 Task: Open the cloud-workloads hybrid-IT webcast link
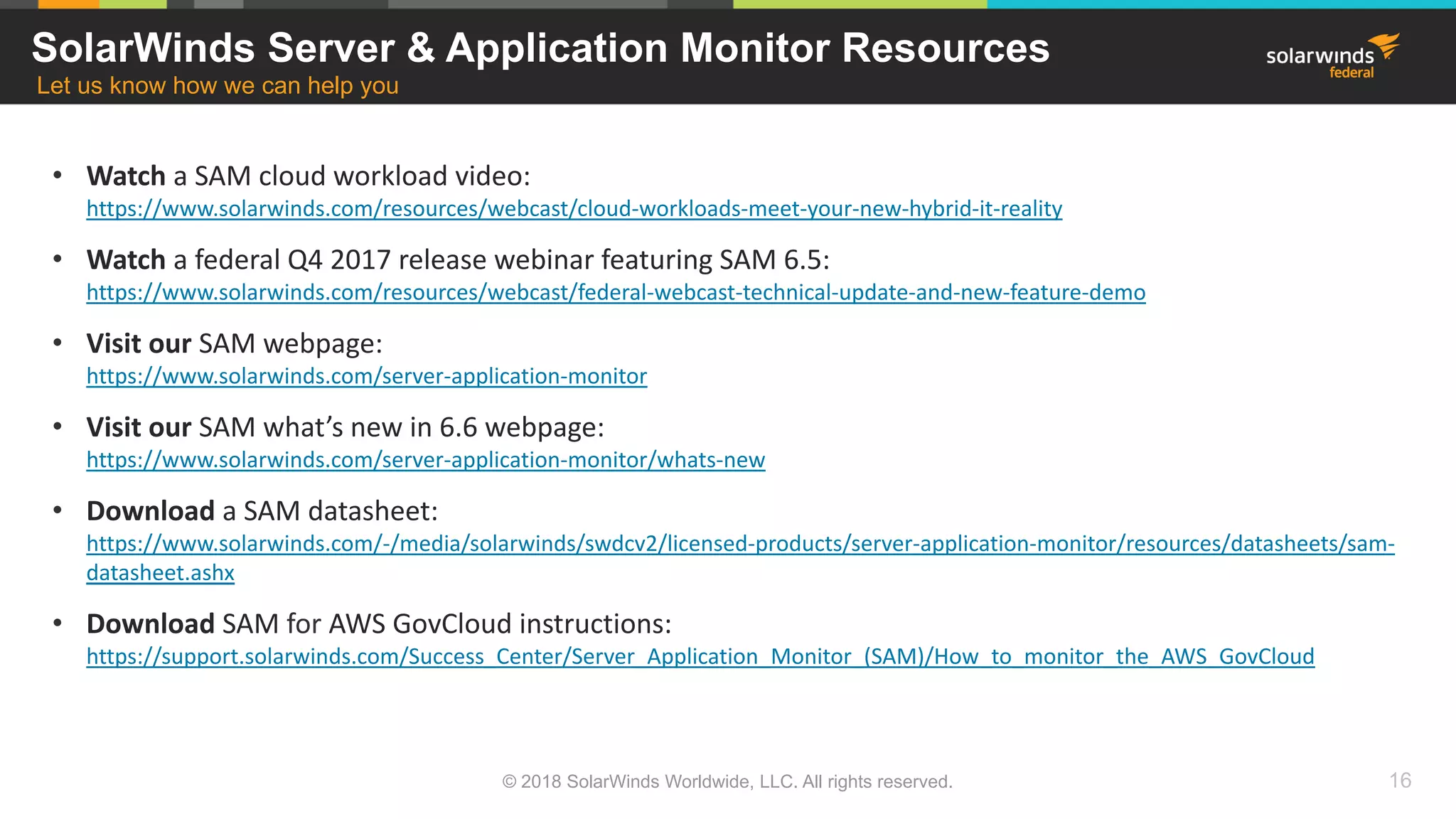point(574,208)
